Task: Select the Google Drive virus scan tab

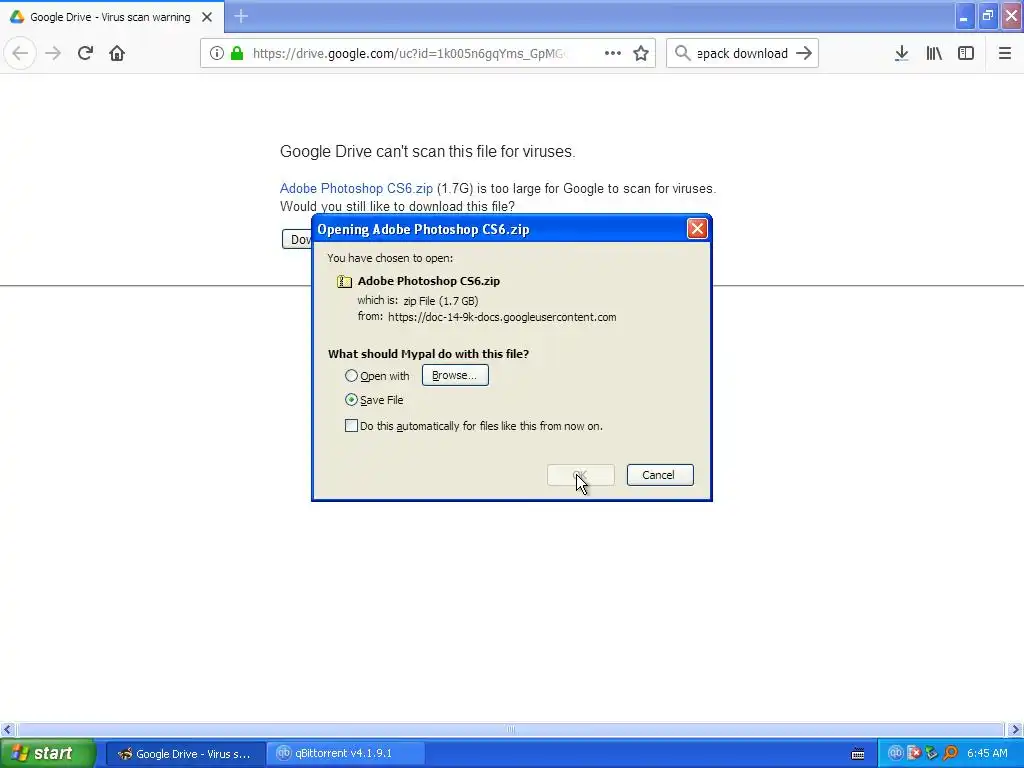Action: [110, 17]
